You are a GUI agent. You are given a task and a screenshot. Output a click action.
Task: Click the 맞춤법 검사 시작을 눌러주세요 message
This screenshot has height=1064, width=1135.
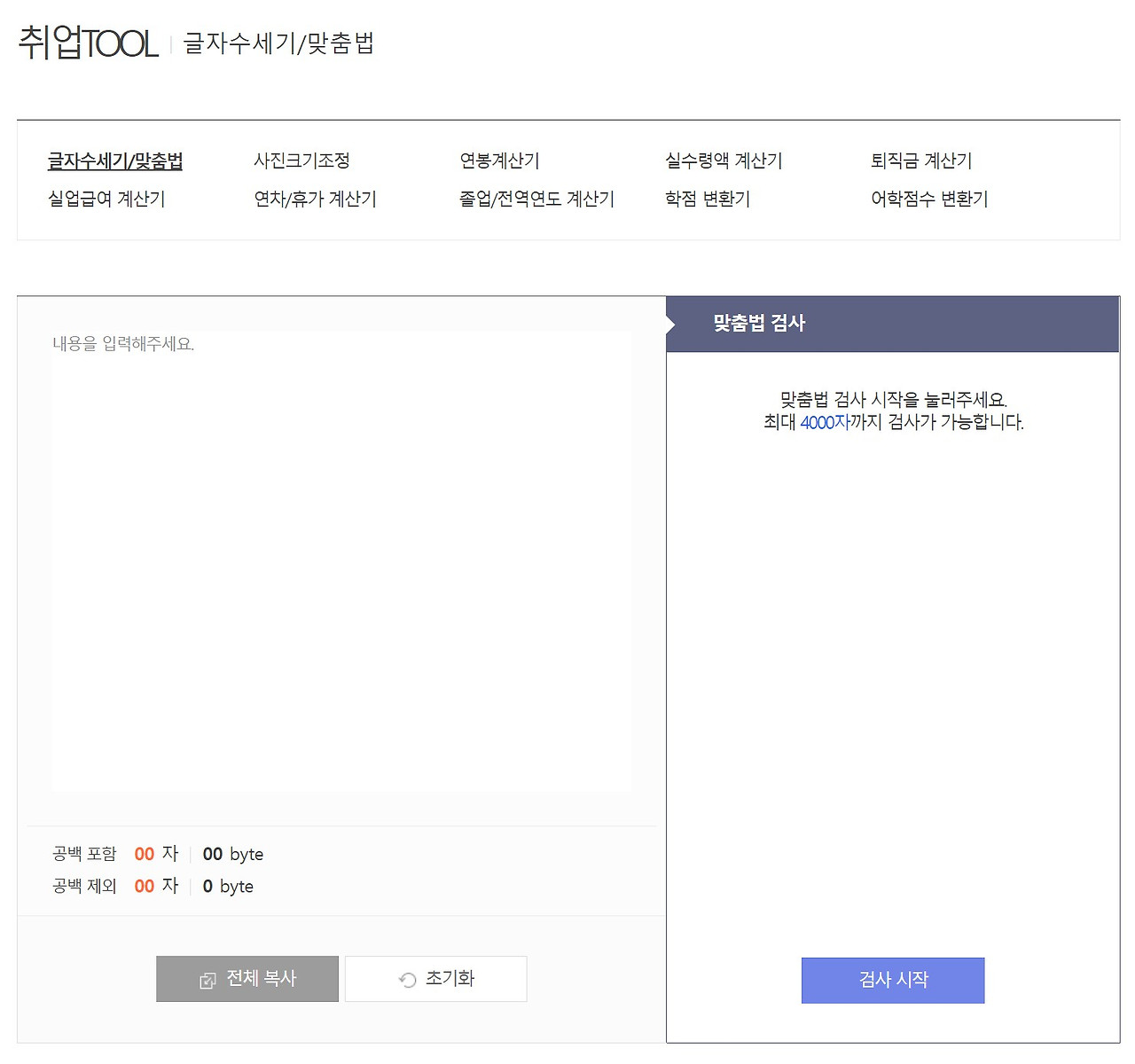(x=894, y=400)
